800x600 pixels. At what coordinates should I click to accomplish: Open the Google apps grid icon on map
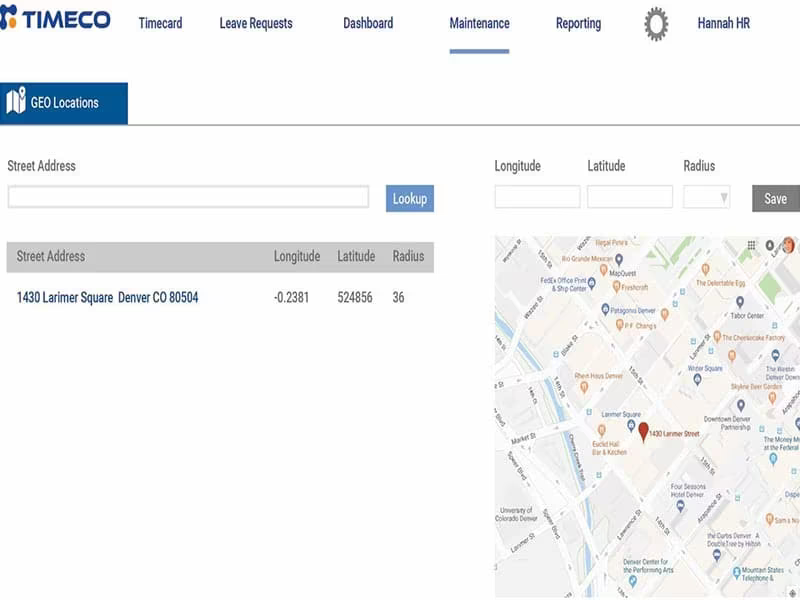click(752, 245)
